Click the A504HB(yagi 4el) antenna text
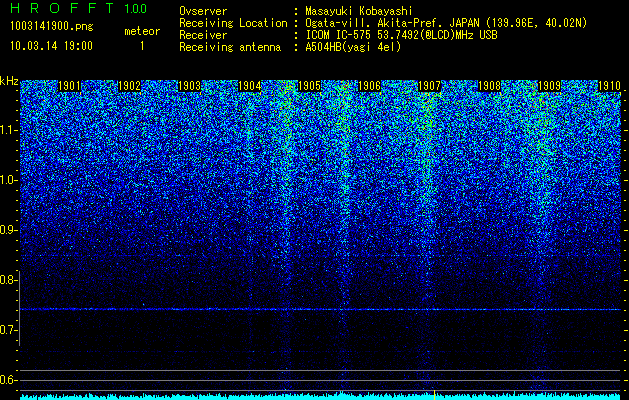This screenshot has width=629, height=400. 353,47
